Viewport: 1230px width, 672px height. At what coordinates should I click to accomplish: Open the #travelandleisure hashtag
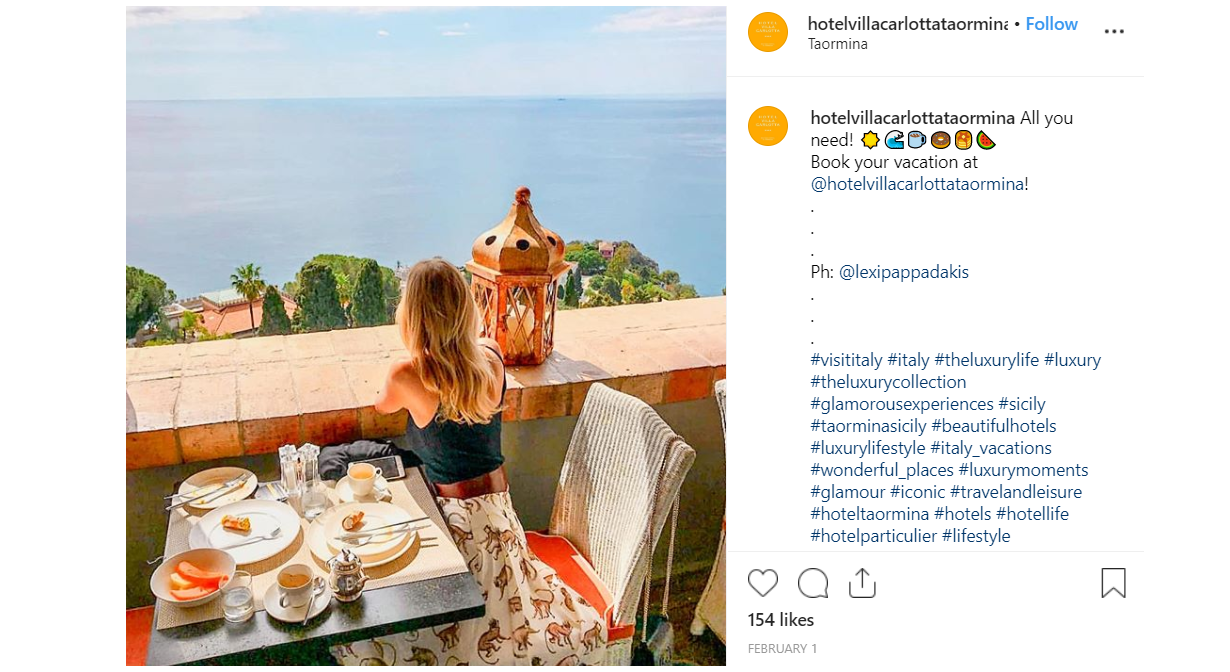1016,492
